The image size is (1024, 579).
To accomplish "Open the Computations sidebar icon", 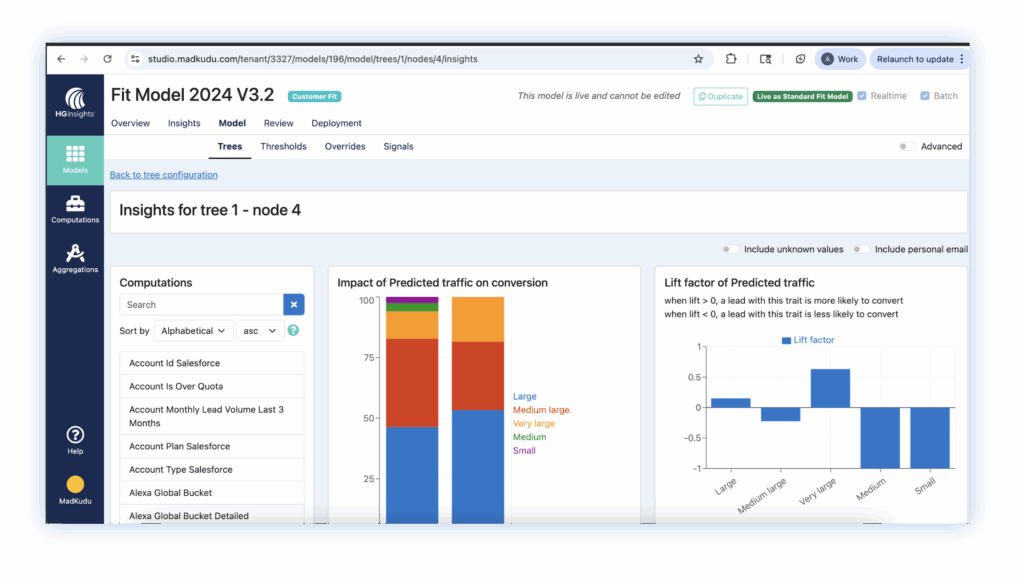I will pos(75,209).
